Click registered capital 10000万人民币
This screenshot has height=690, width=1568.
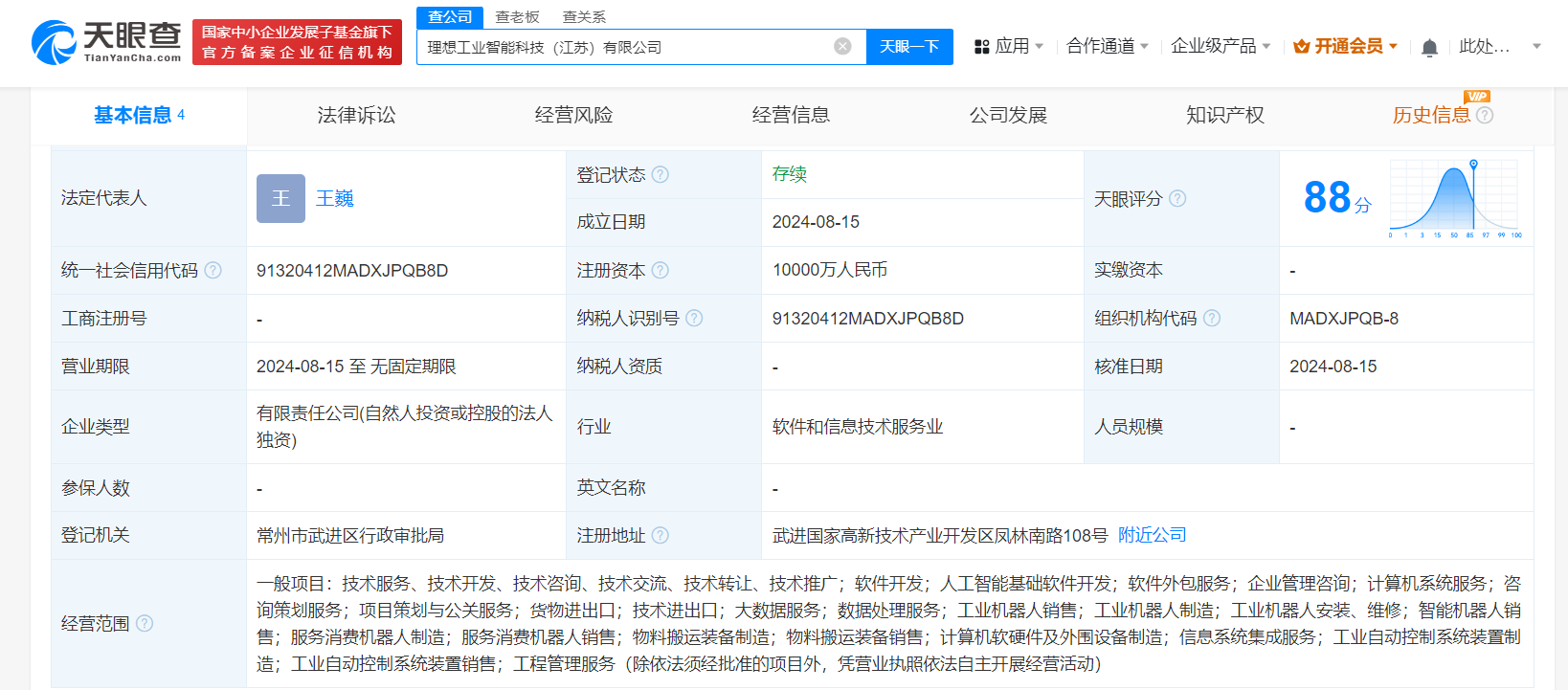coord(829,270)
